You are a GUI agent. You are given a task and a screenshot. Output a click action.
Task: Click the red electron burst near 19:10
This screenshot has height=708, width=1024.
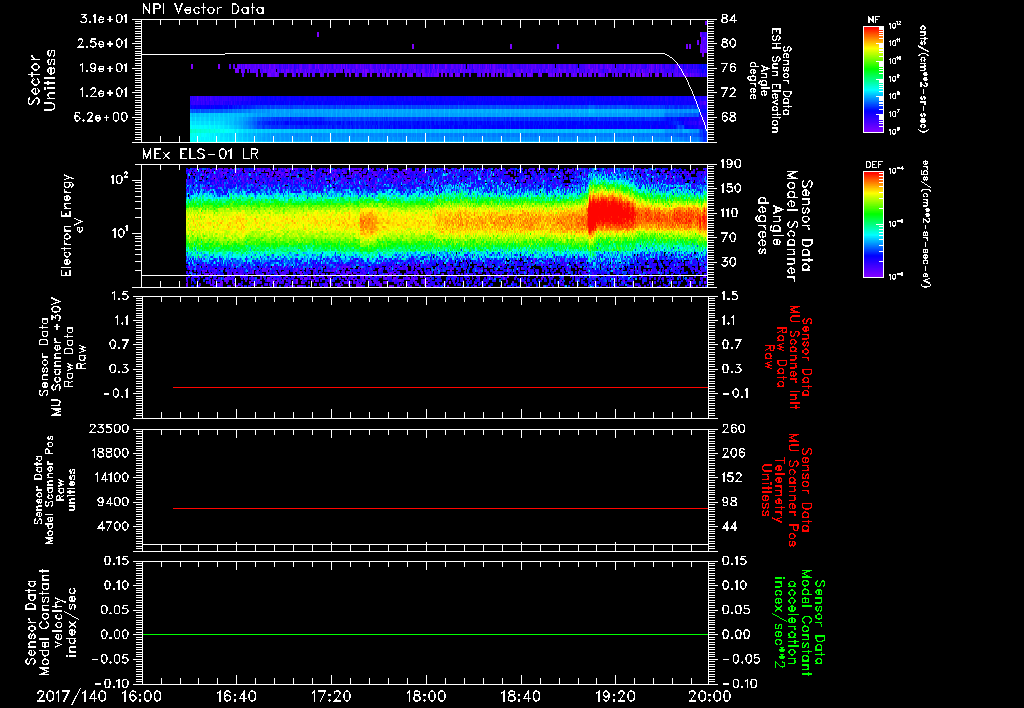611,213
